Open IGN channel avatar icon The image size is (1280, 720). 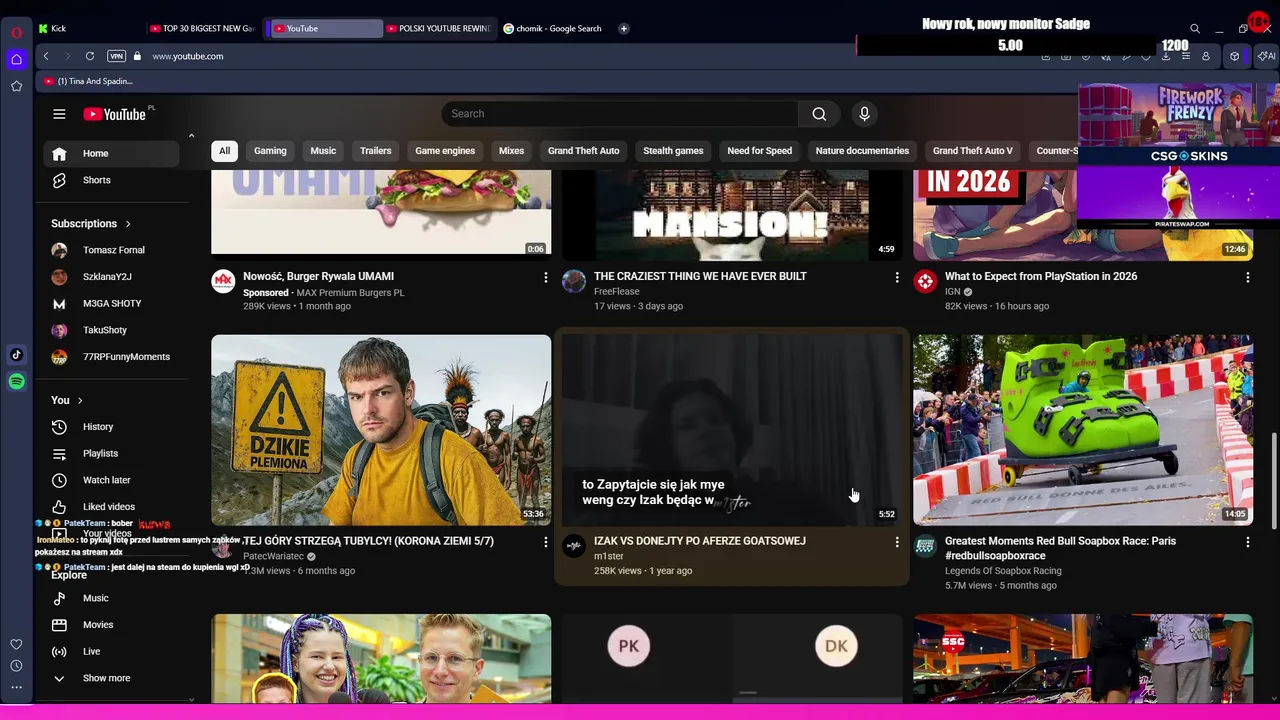(x=925, y=281)
